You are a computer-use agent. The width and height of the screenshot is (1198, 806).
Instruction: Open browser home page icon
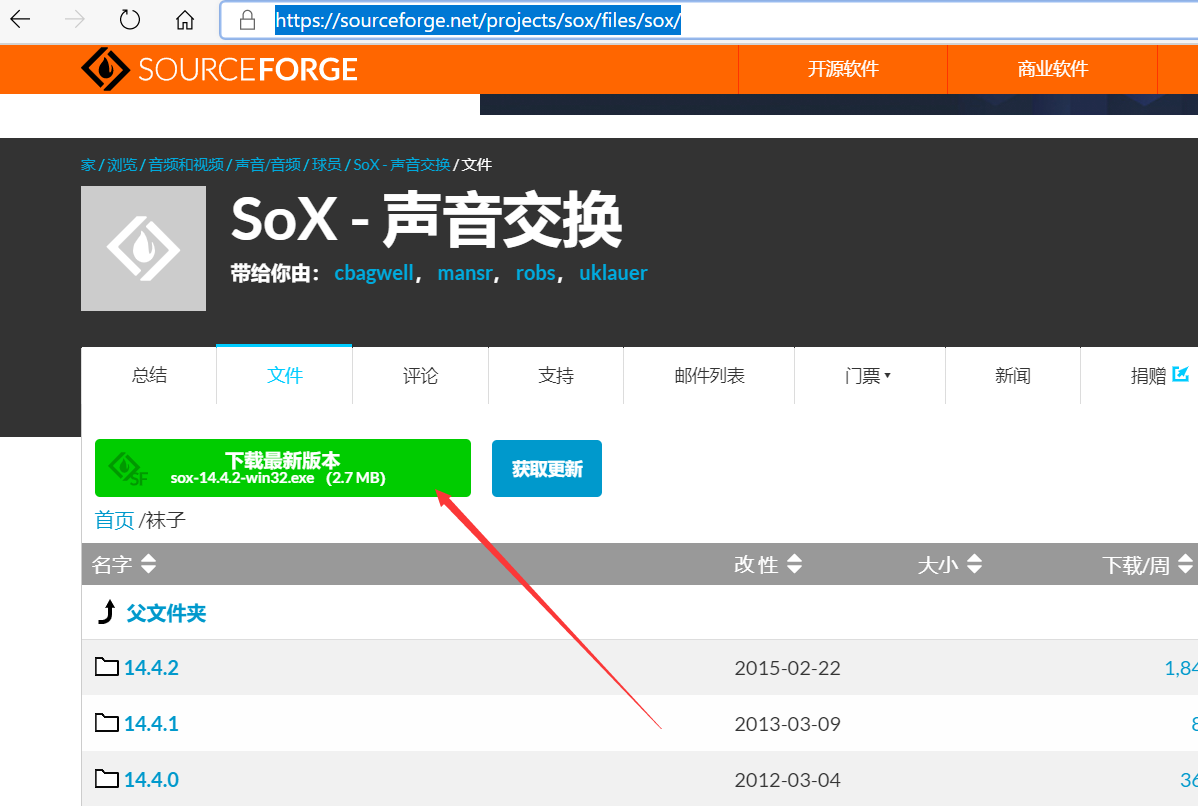click(x=185, y=19)
